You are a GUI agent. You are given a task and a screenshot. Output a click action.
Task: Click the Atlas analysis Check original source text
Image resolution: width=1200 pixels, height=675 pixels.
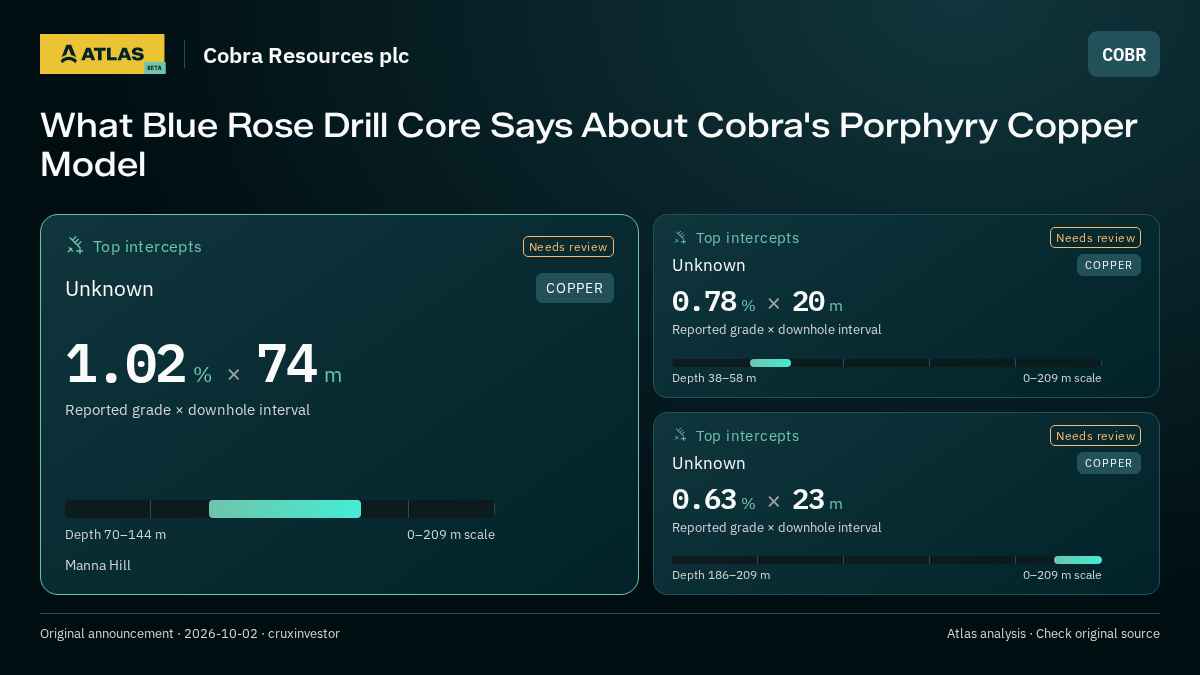pyautogui.click(x=1053, y=634)
